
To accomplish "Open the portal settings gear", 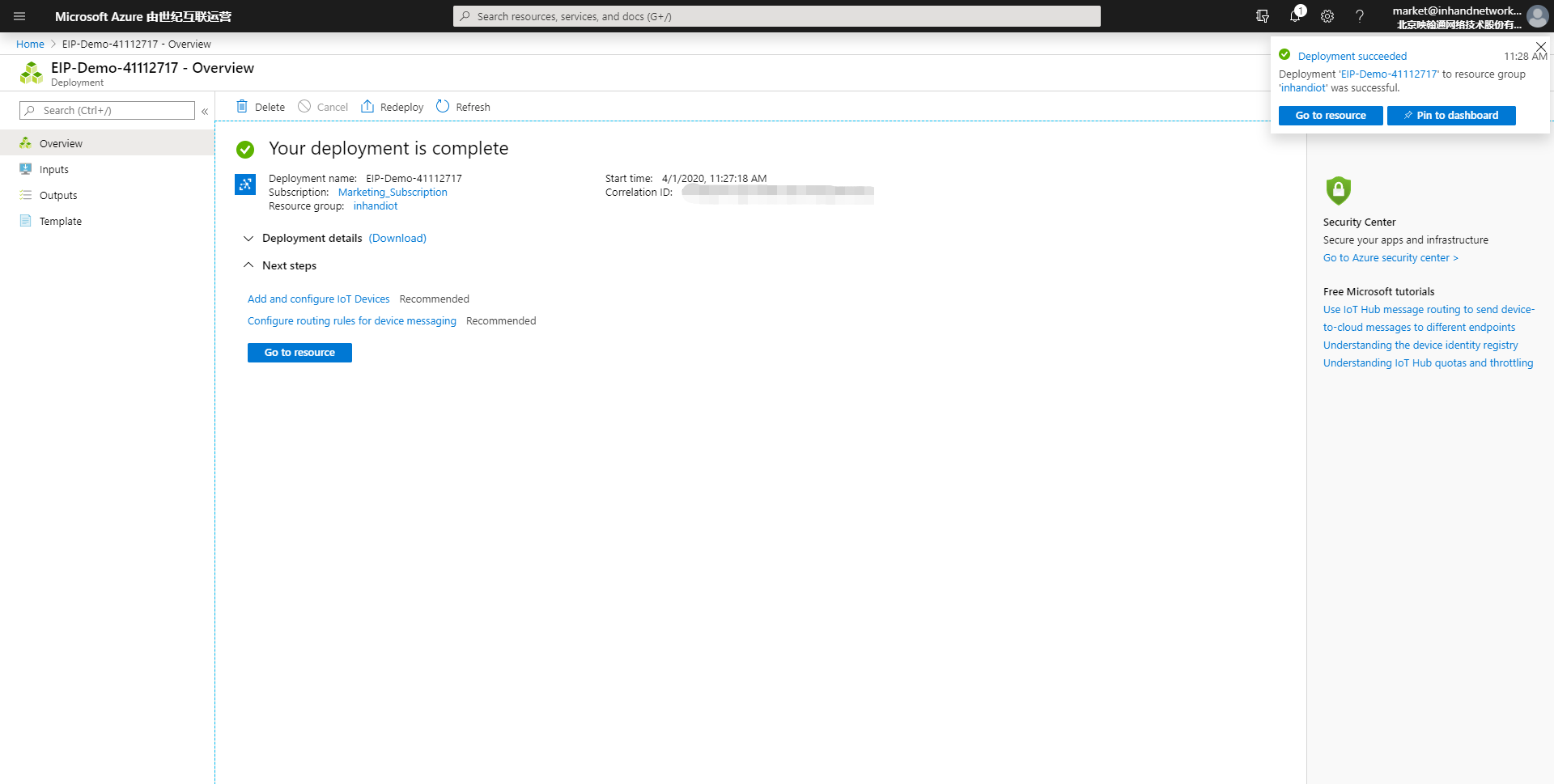I will (1327, 16).
